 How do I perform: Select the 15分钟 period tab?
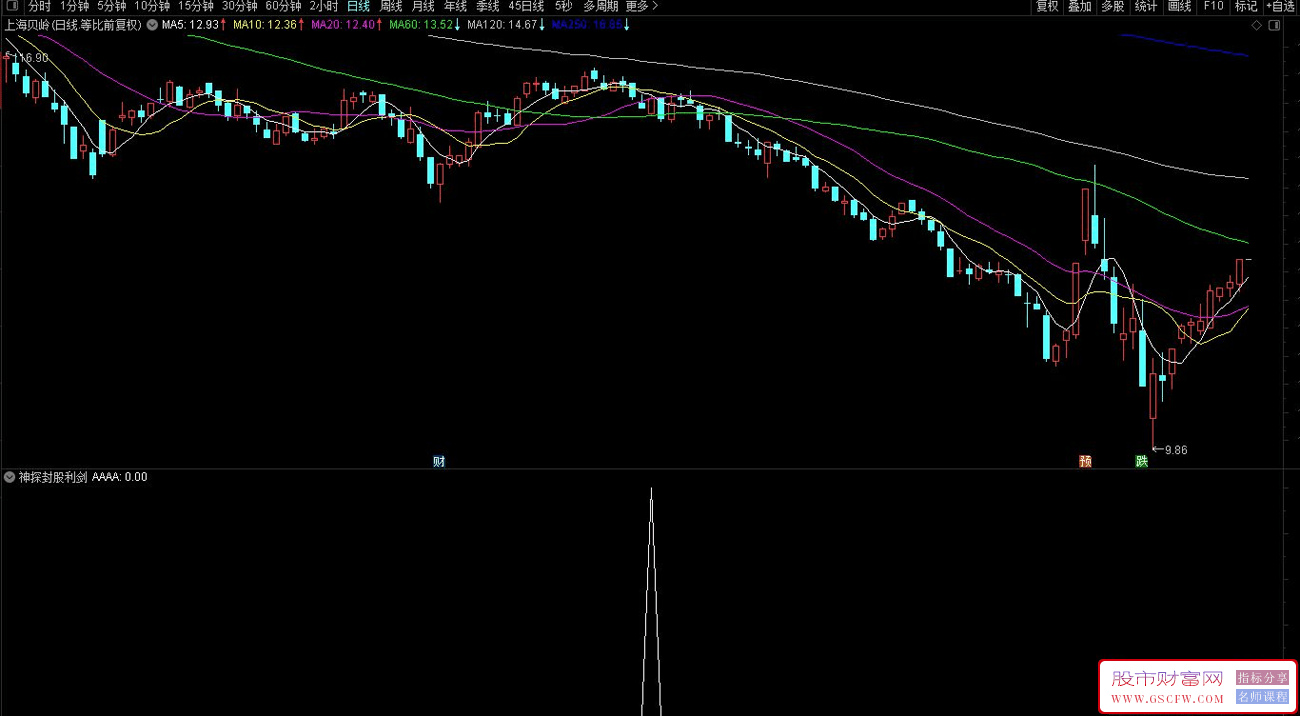coord(196,6)
